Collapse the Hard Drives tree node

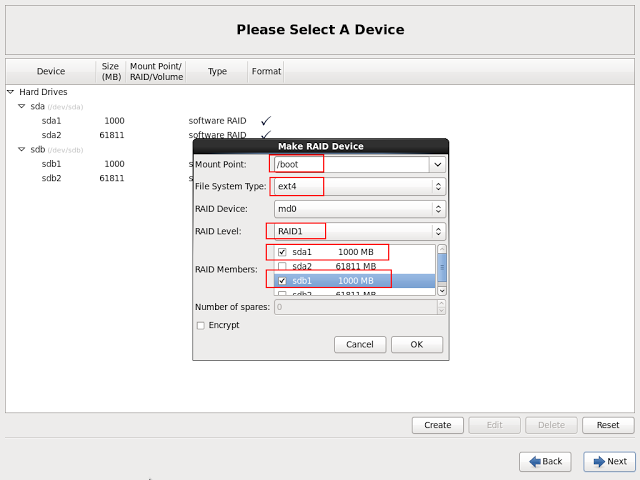(12, 92)
